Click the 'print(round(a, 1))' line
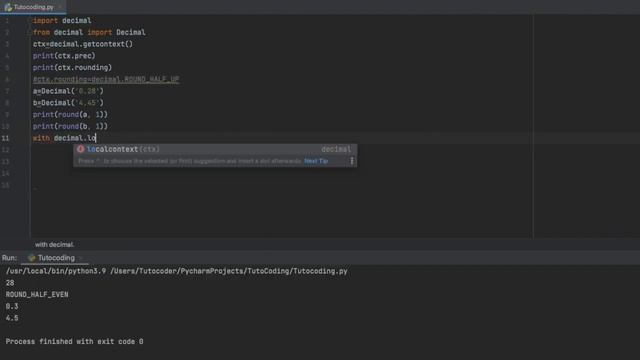 pos(70,115)
